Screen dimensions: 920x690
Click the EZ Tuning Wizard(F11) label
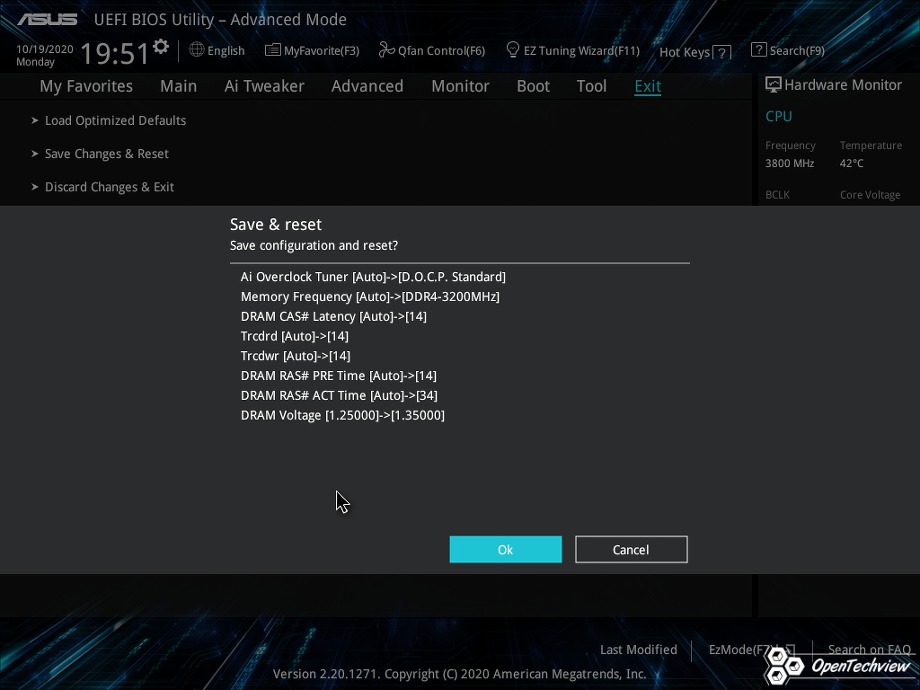(x=582, y=51)
